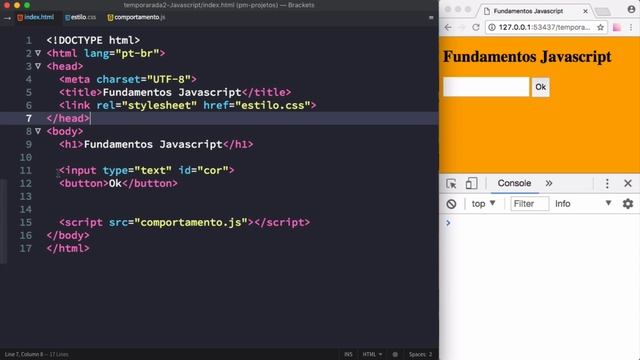Click the site info icon in the address bar
Screen dimensions: 640x360
(x=492, y=27)
